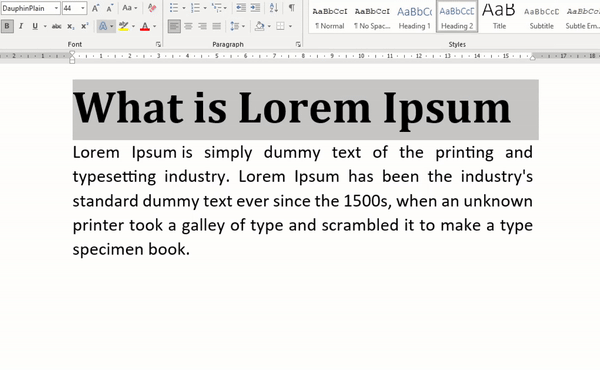Toggle Italic formatting
This screenshot has height=370, width=600.
(x=21, y=26)
